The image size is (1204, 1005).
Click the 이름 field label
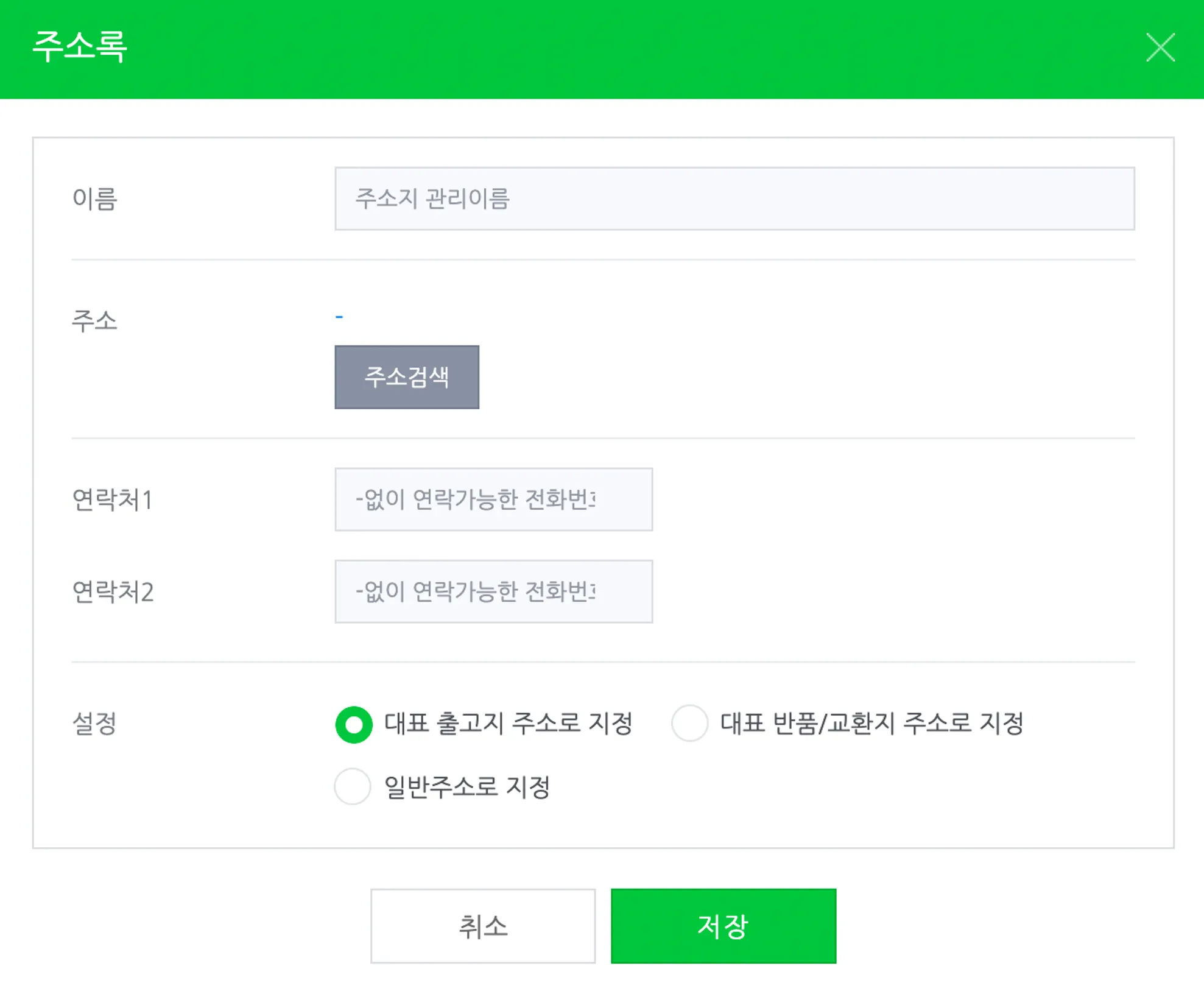(x=94, y=199)
